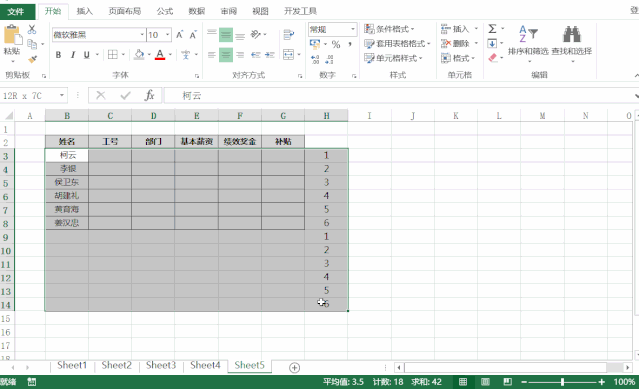Viewport: 639px width, 389px height.
Task: Open the font name dropdown
Action: (x=142, y=35)
